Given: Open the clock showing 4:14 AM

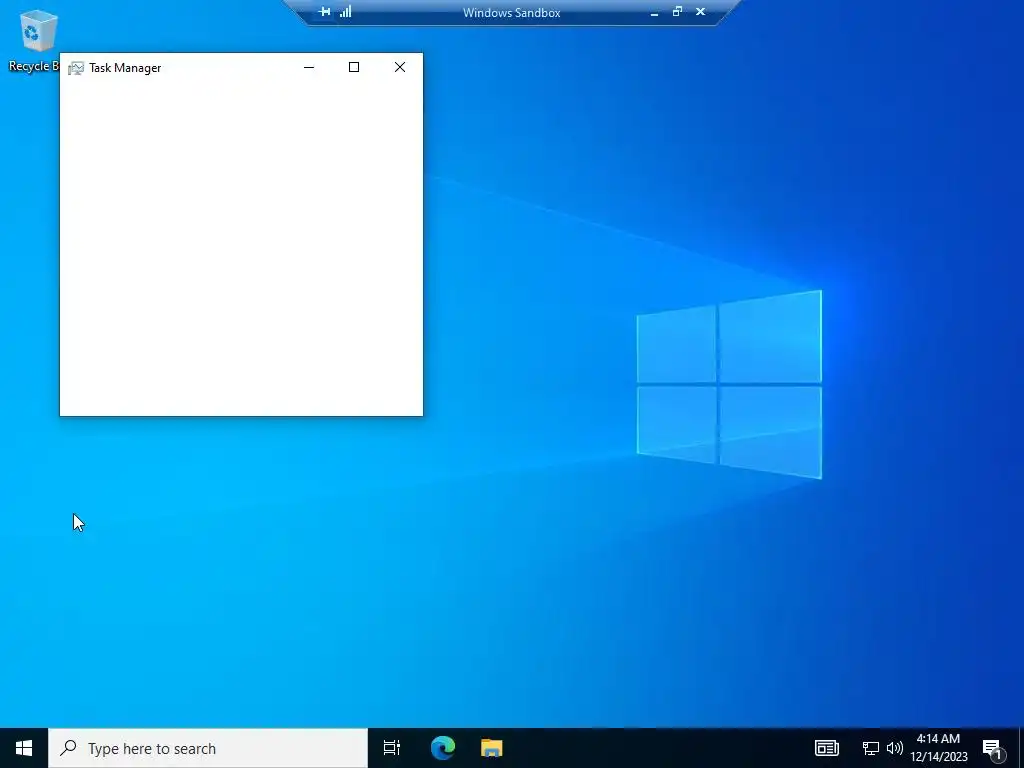Looking at the screenshot, I should (938, 748).
